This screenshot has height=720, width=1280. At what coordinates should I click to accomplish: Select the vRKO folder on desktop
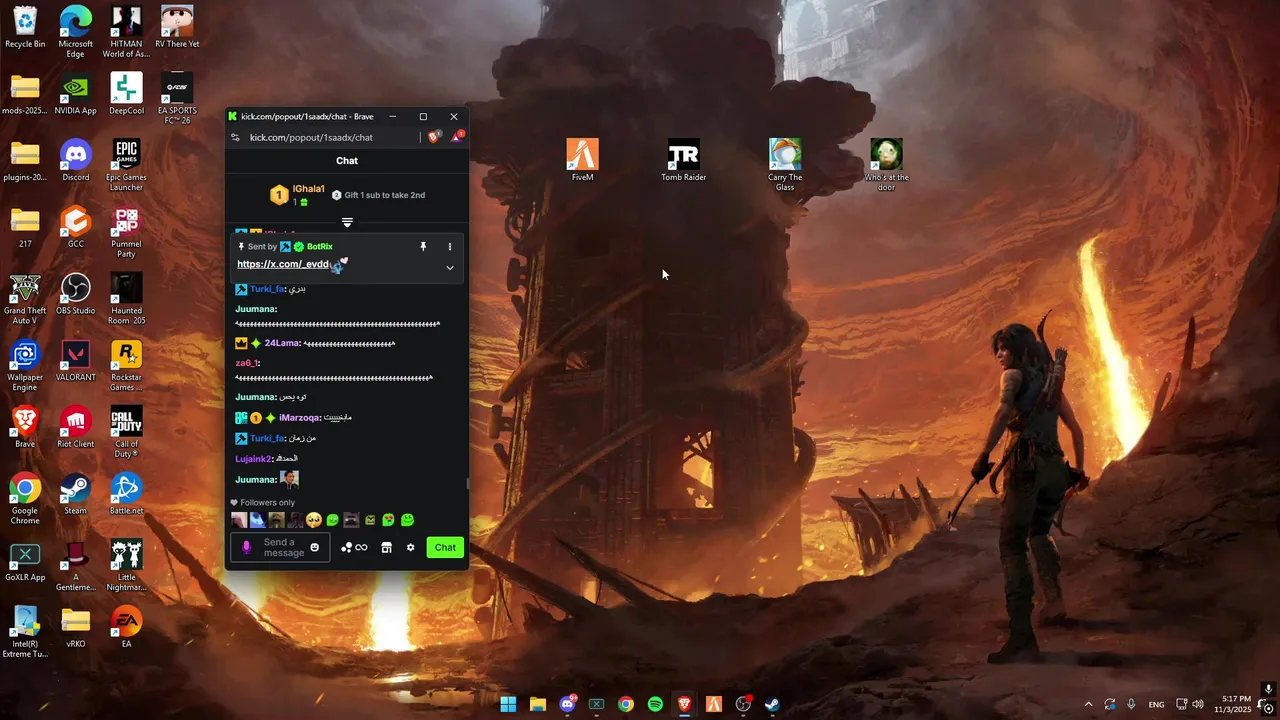[76, 628]
